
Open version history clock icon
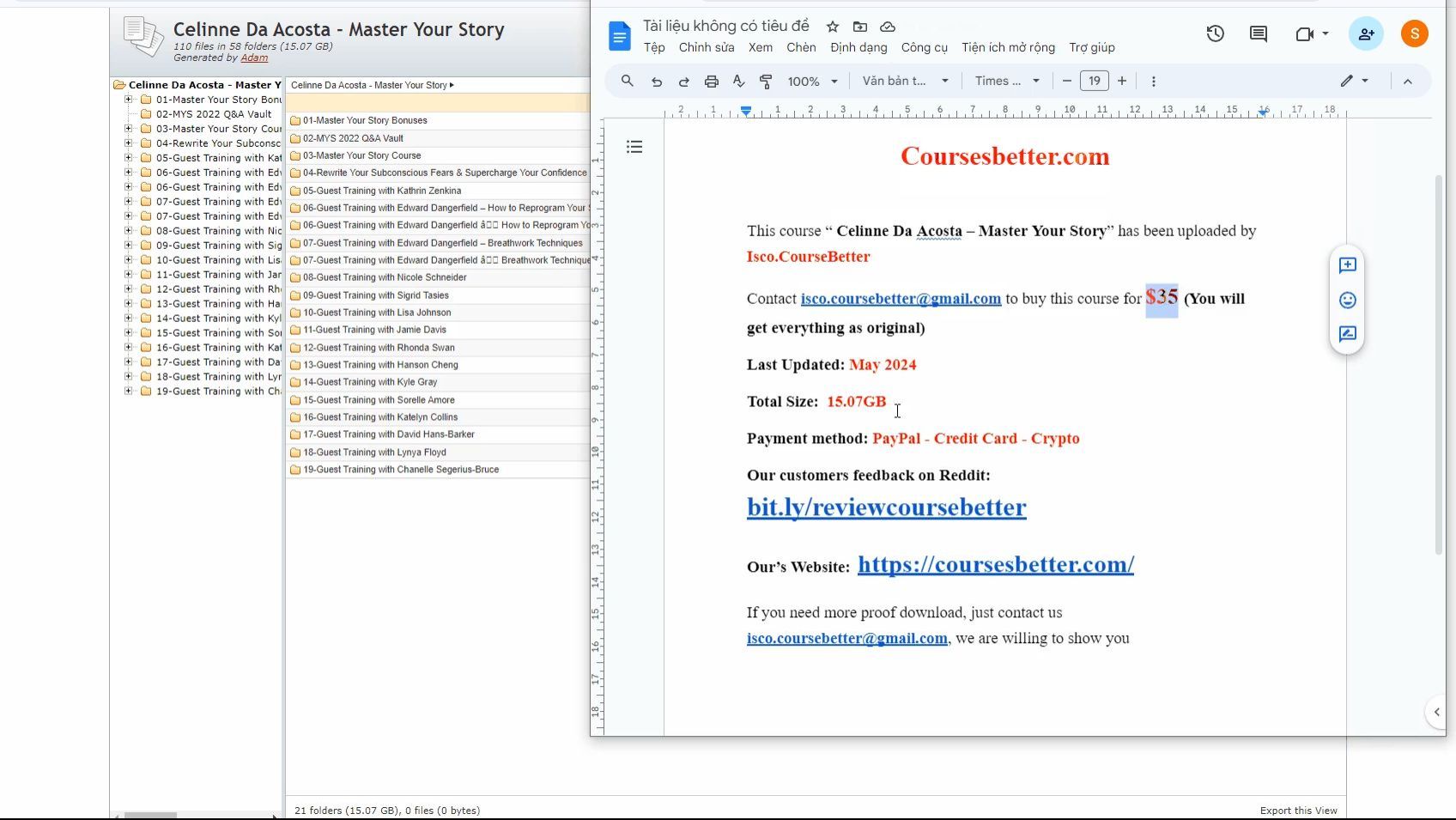pos(1215,34)
